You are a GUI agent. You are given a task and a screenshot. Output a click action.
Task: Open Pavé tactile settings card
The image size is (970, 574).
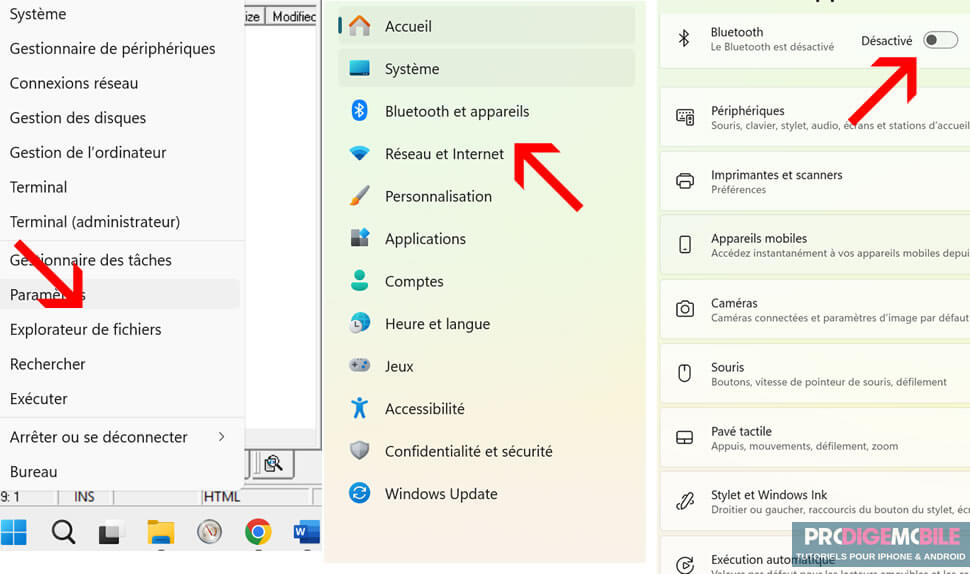[x=815, y=437]
